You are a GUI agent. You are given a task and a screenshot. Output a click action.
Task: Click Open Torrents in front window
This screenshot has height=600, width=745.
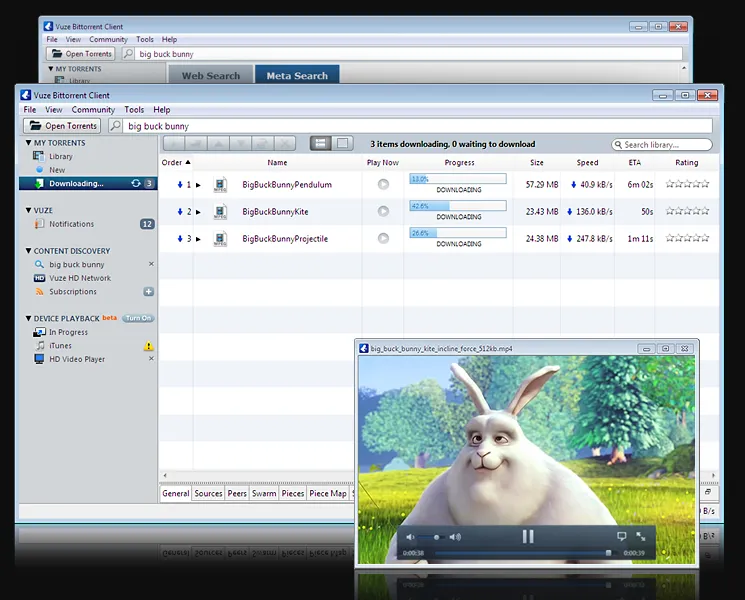coord(63,126)
